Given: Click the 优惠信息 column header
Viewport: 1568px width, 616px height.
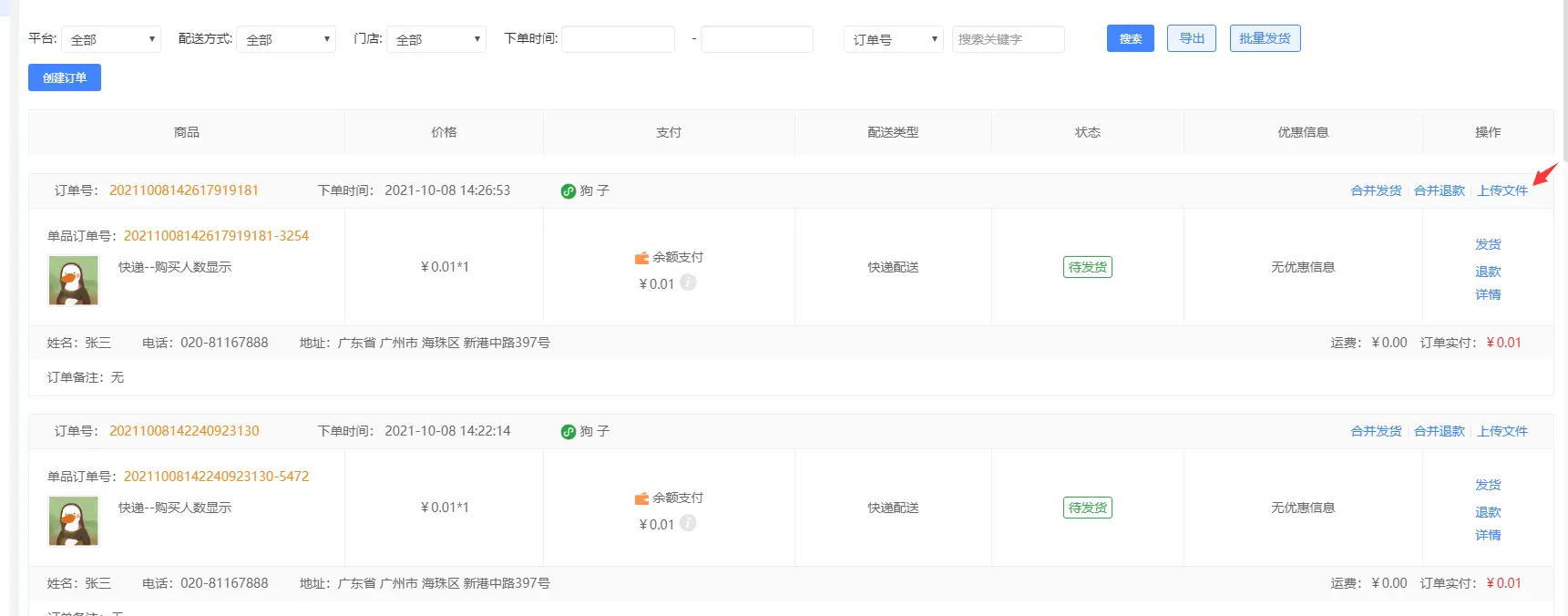Looking at the screenshot, I should [1303, 132].
